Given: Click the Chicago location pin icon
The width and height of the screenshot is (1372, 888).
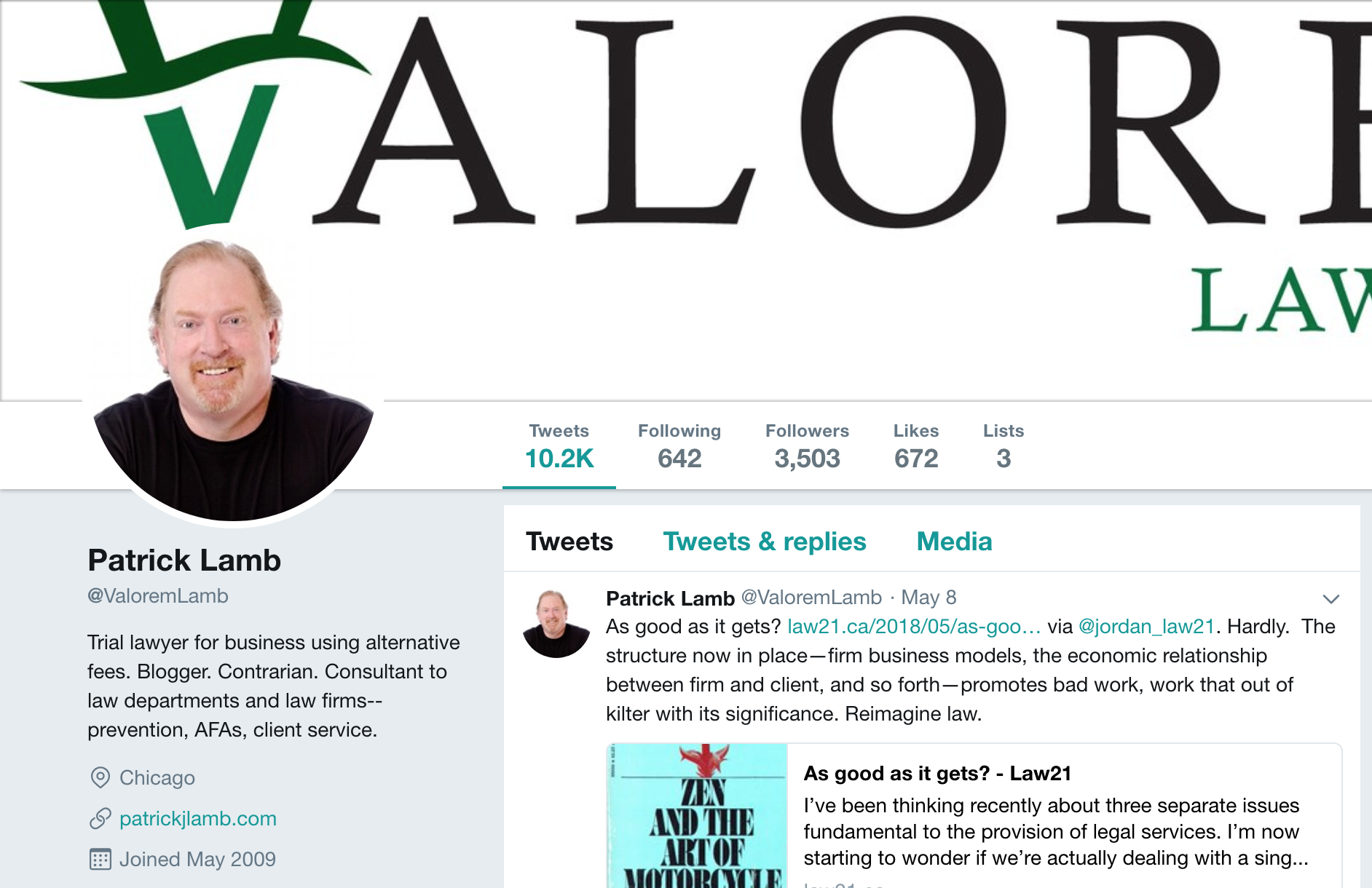Looking at the screenshot, I should pyautogui.click(x=100, y=777).
